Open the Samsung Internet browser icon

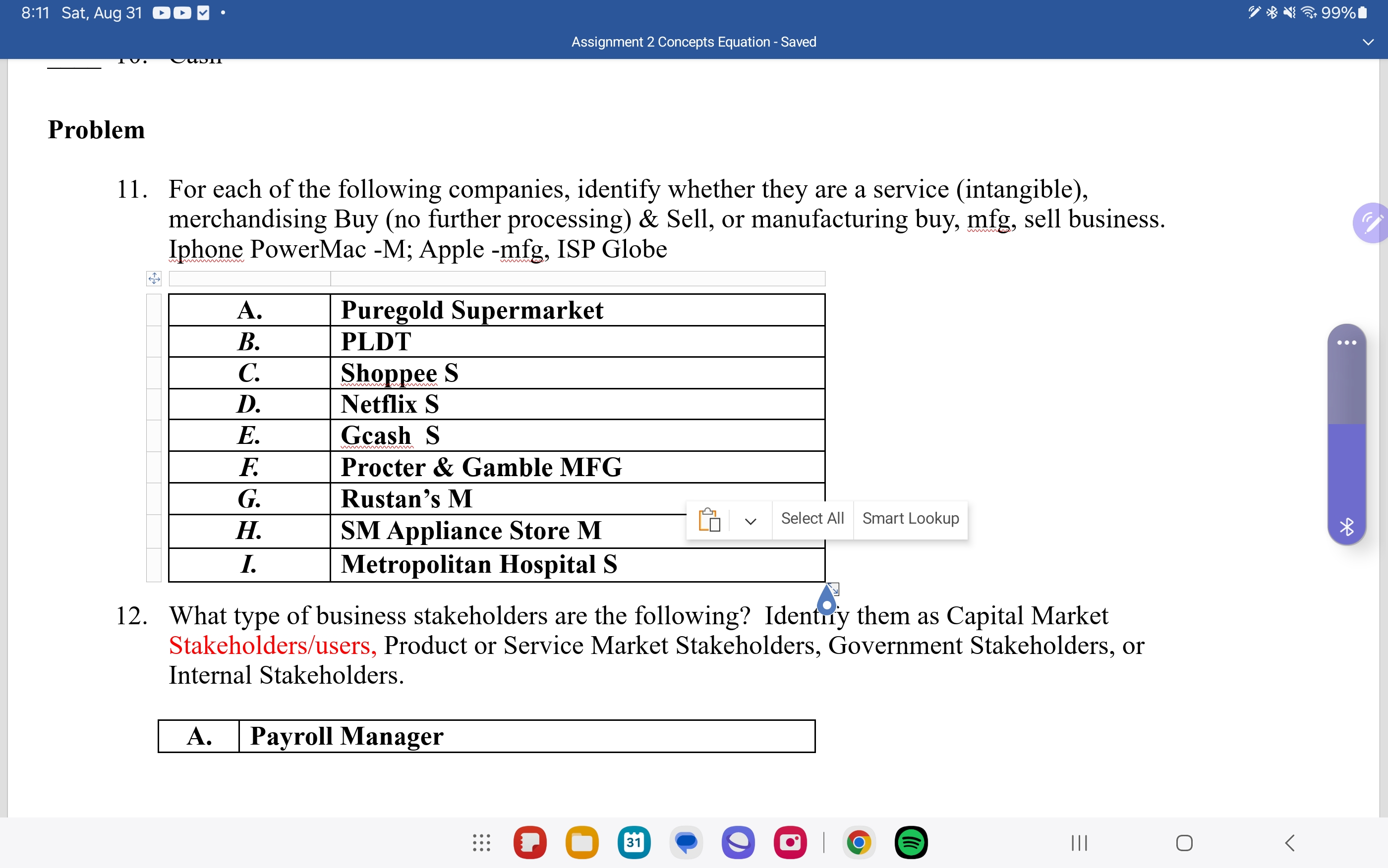pyautogui.click(x=739, y=843)
